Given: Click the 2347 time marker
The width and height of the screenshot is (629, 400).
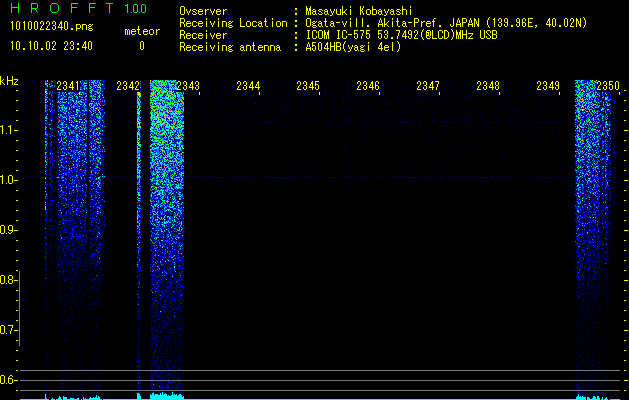Looking at the screenshot, I should point(428,85).
